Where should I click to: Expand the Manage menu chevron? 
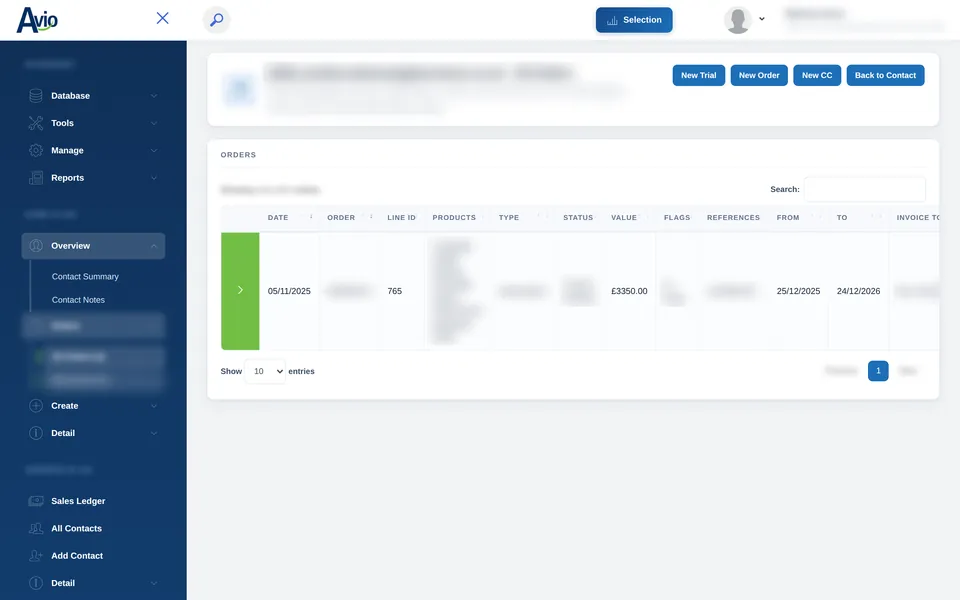point(154,151)
